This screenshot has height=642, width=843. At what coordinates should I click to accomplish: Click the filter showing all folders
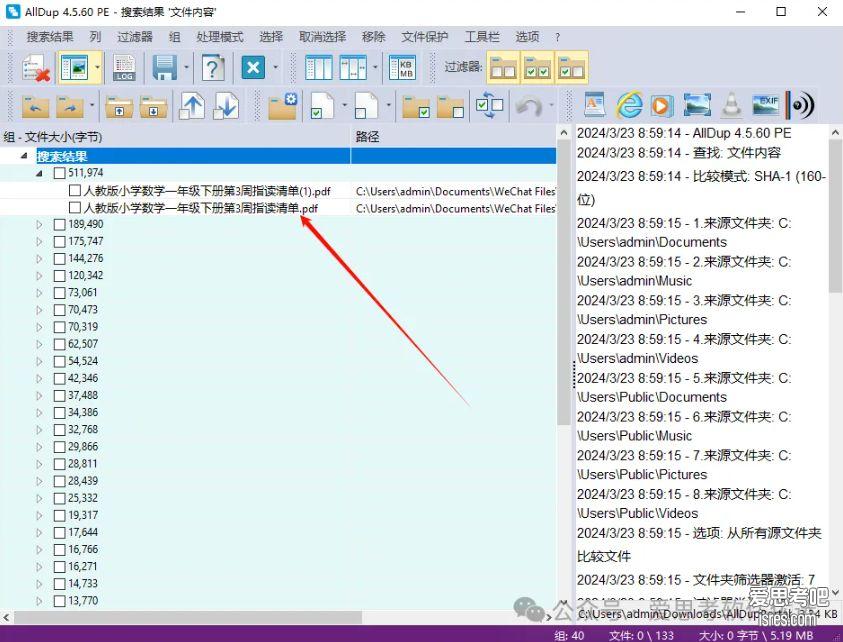pos(504,68)
